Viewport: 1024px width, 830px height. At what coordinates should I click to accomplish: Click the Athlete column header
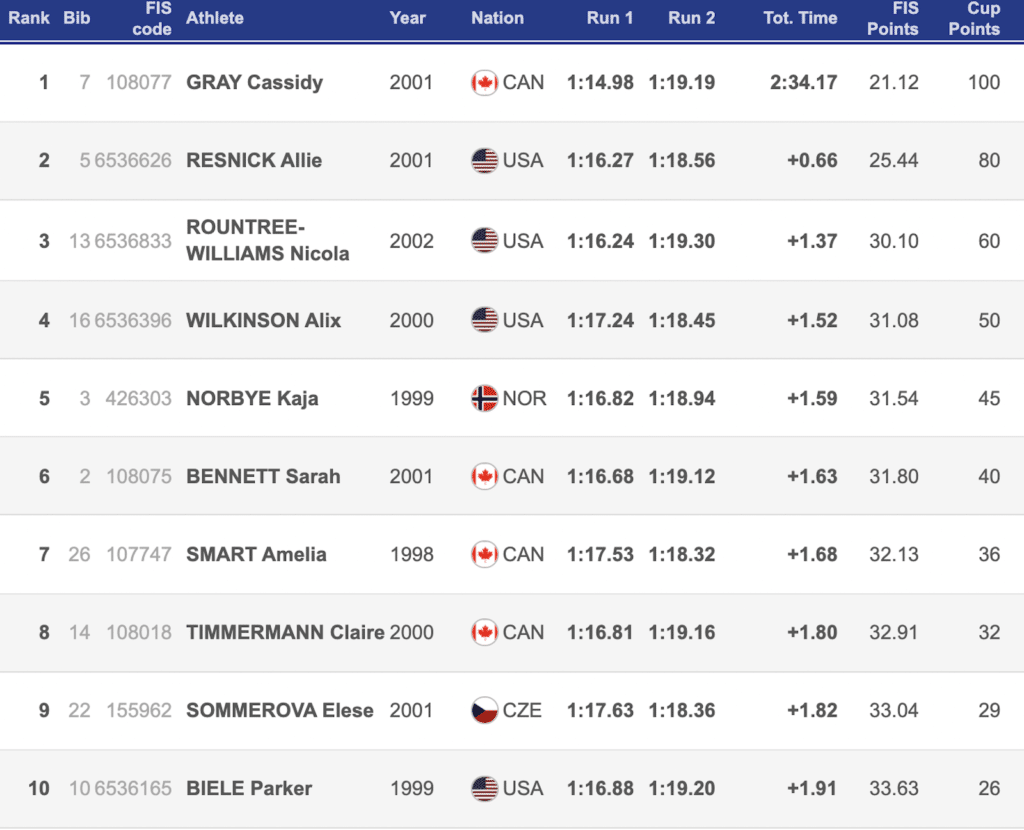tap(214, 18)
